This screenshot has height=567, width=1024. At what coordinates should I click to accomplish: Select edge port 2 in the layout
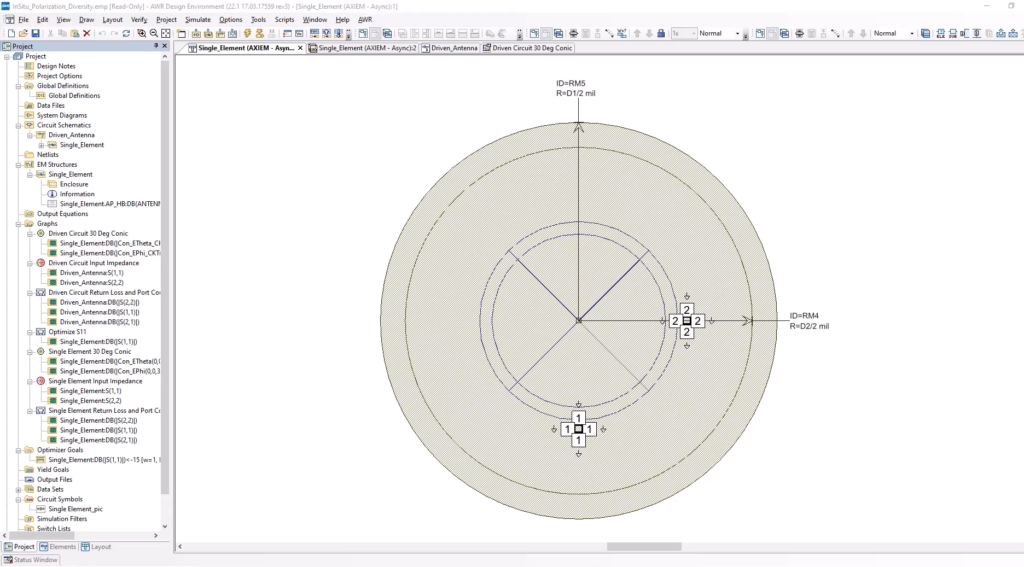(686, 321)
